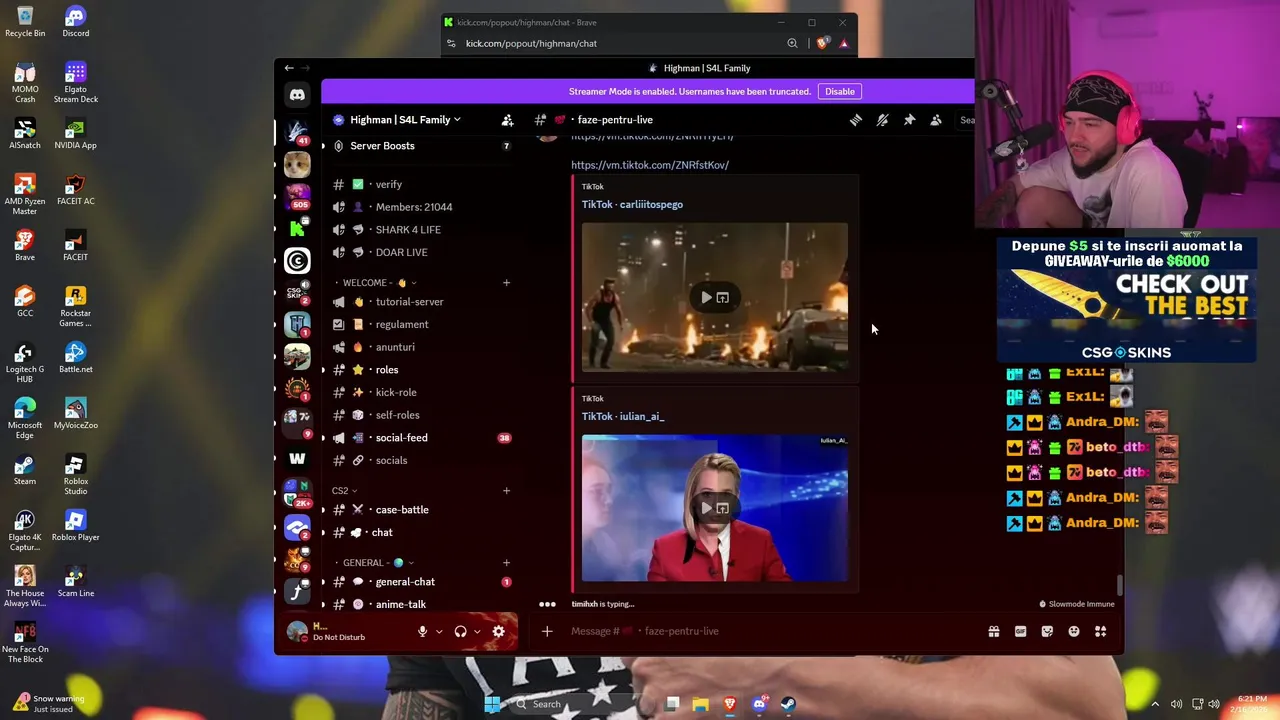Open TikTok · iulian_ai_ embed title link
Screen dimensions: 1280x720
coord(623,416)
